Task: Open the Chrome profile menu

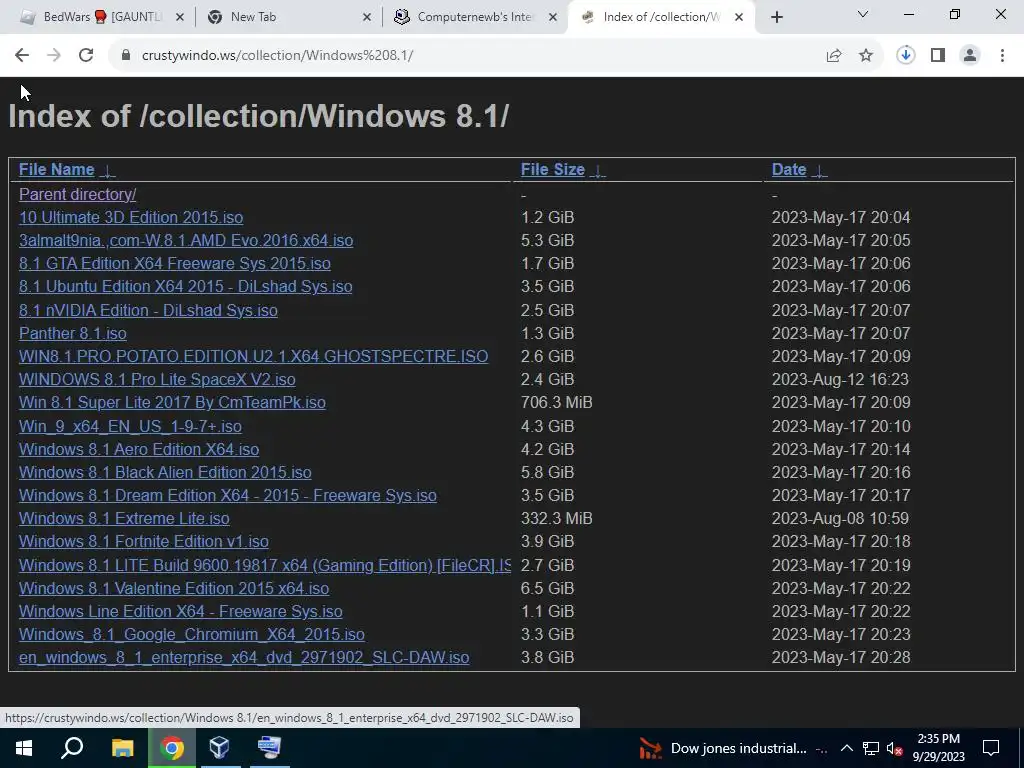Action: [x=970, y=56]
